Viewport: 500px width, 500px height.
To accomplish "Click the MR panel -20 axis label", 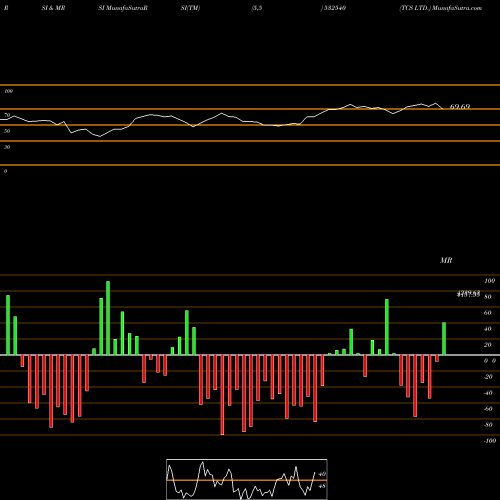I will click(488, 377).
